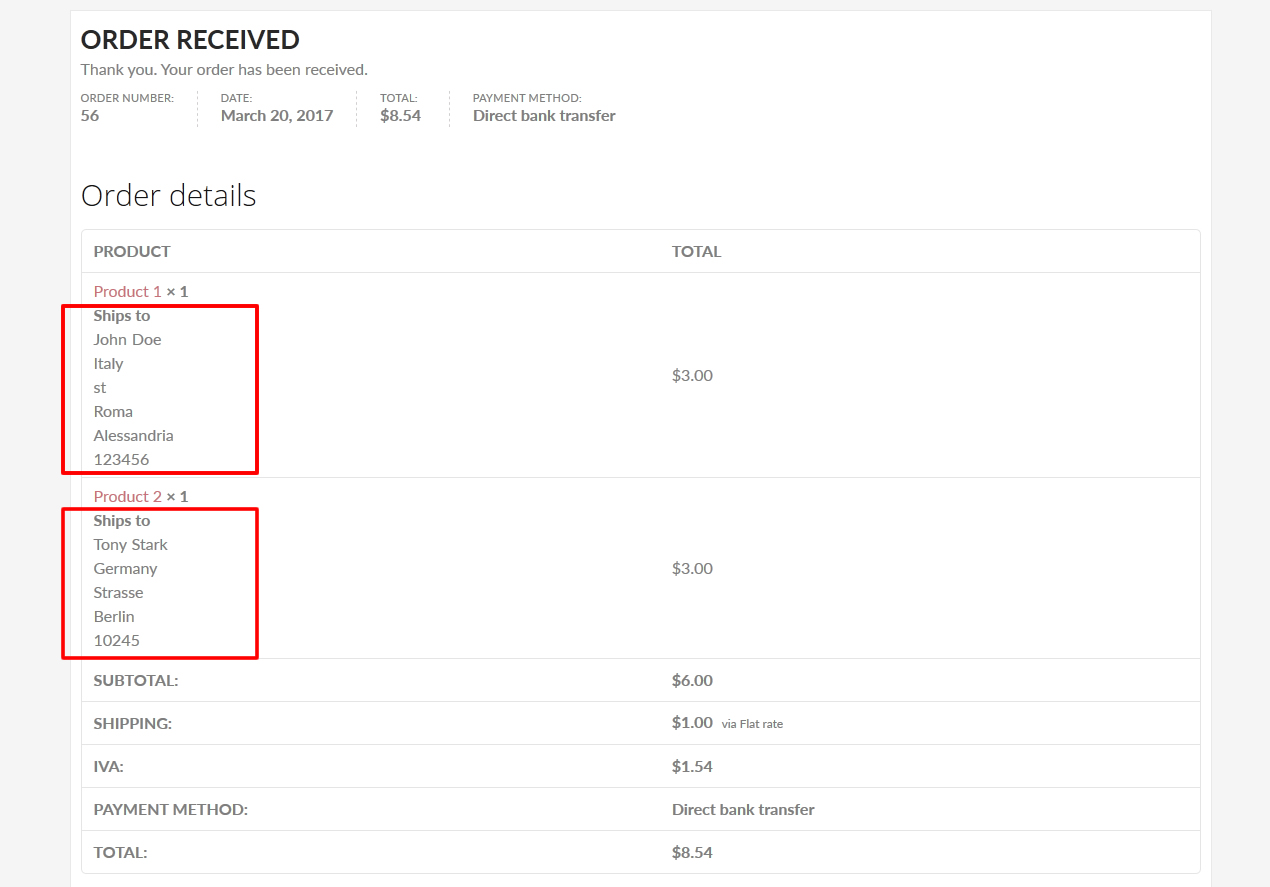Click the Tony Stark recipient name
The height and width of the screenshot is (887, 1270).
pyautogui.click(x=130, y=544)
